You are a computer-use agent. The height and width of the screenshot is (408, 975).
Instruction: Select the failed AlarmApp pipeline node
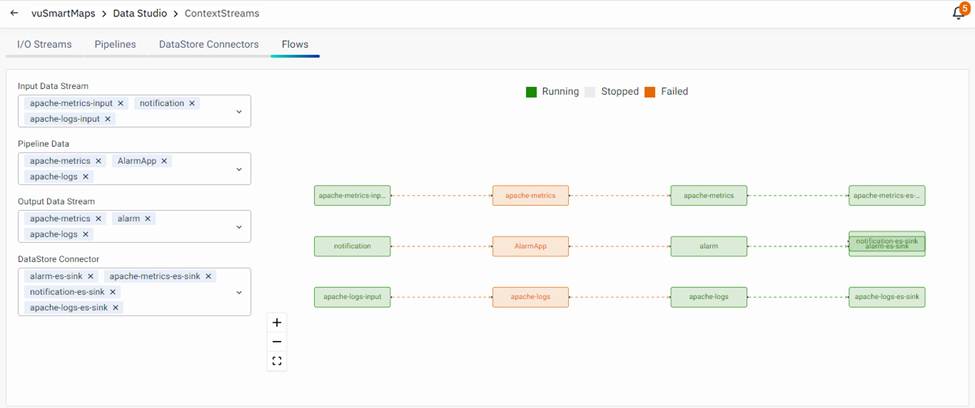tap(531, 246)
